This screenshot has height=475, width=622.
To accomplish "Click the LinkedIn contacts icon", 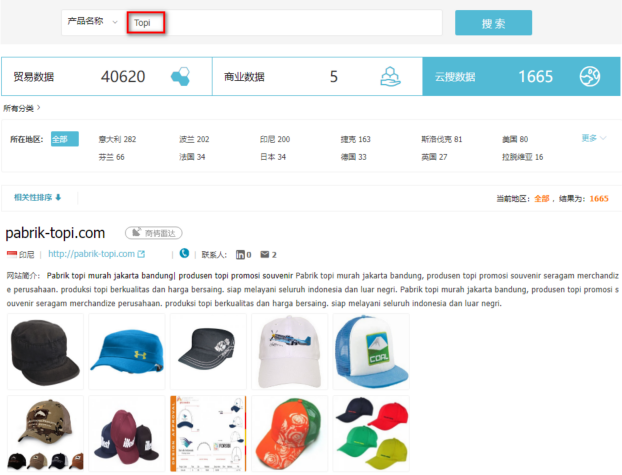I will pos(240,254).
